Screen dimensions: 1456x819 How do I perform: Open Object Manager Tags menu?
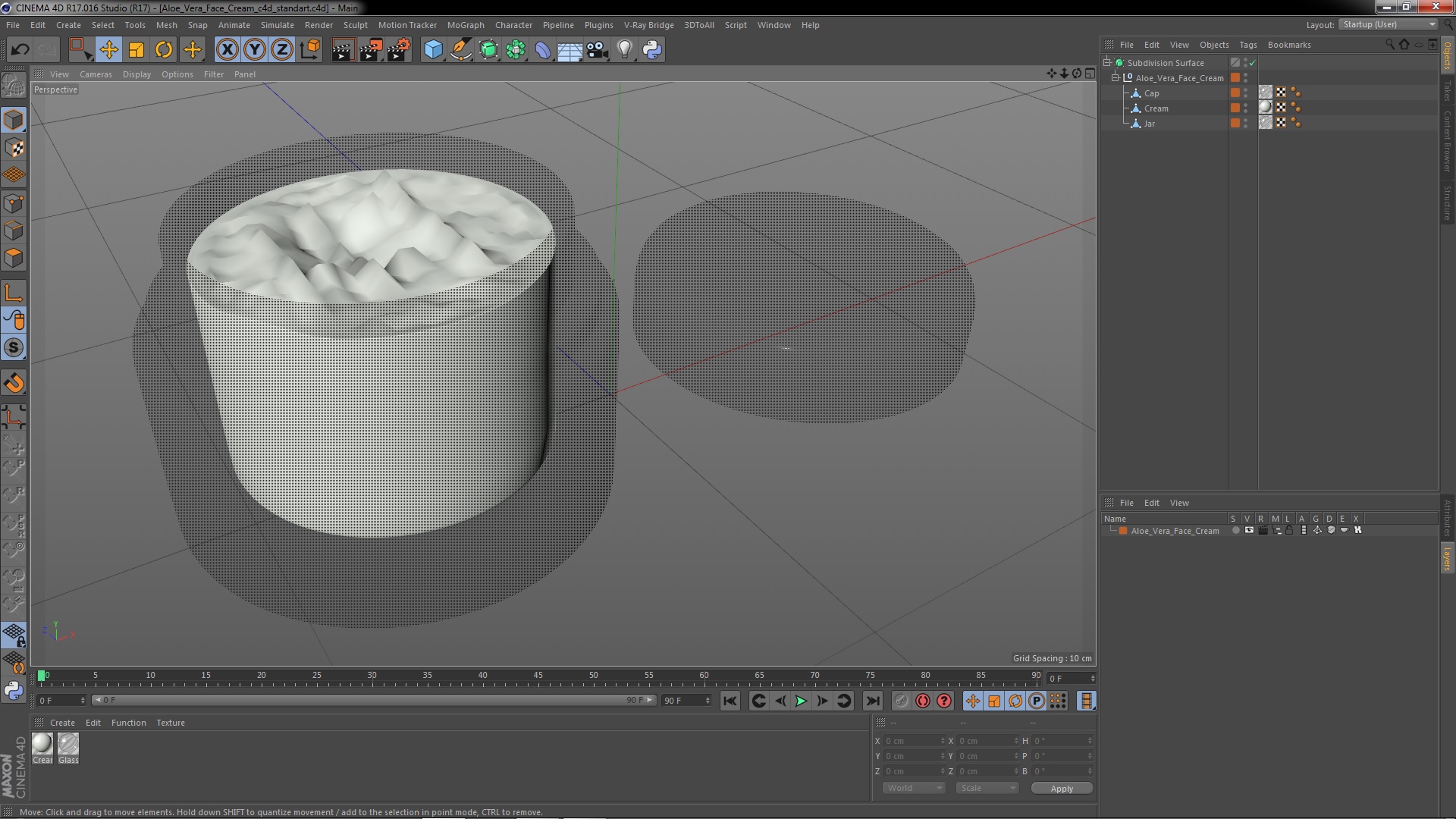(x=1247, y=45)
